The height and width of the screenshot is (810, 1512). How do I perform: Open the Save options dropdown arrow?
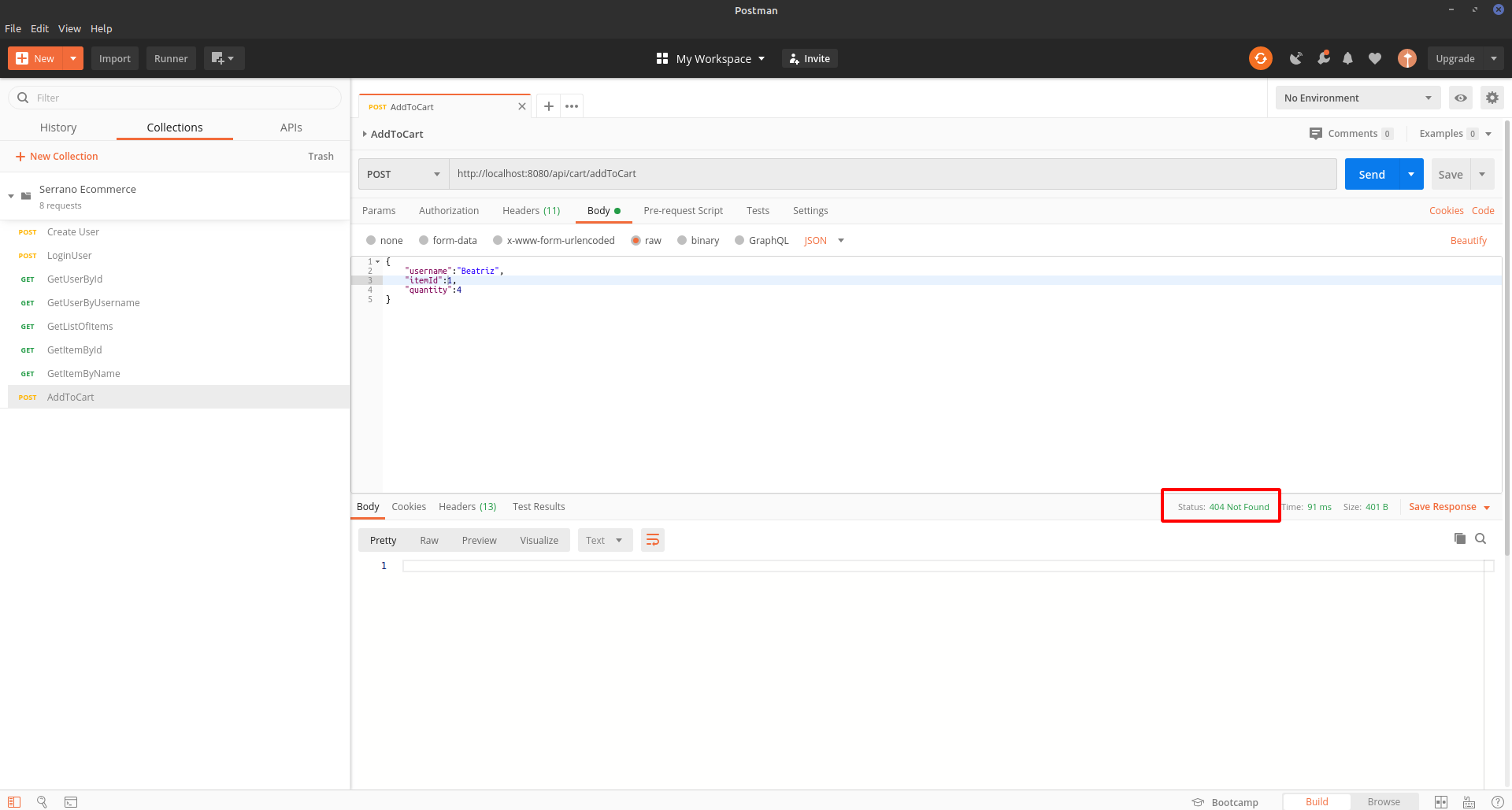1482,174
